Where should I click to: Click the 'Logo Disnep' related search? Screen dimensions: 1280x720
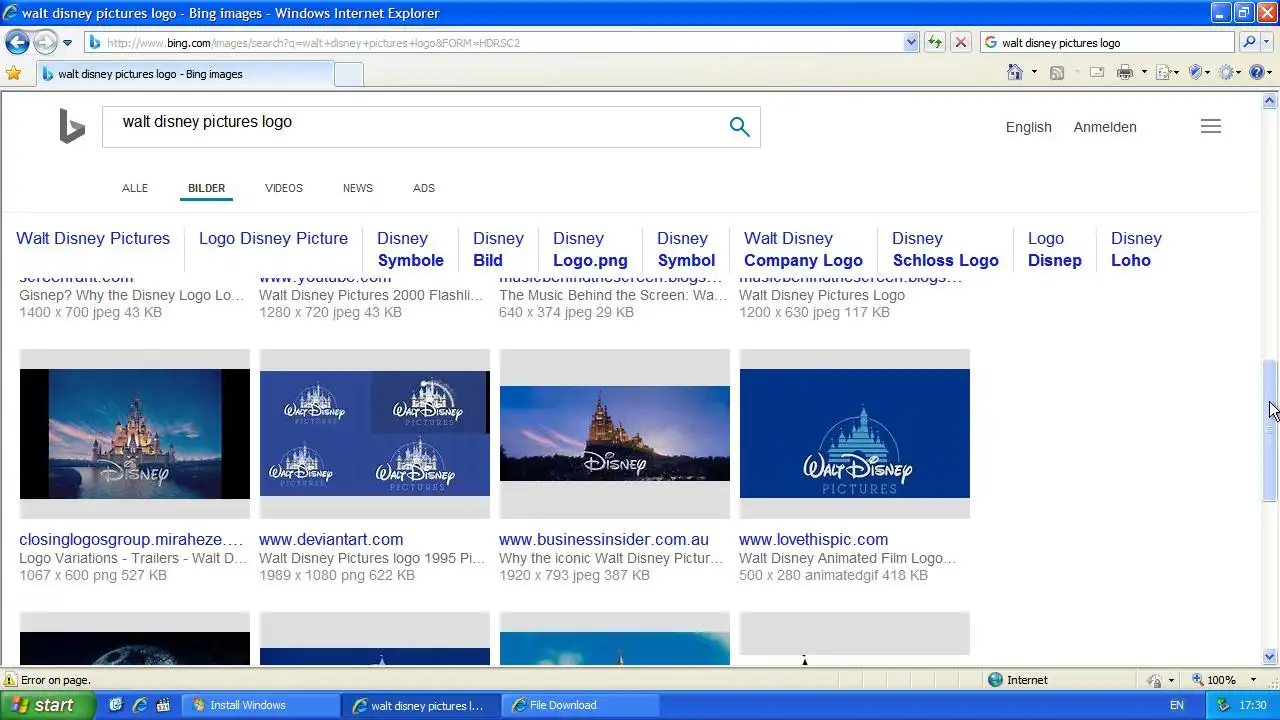[1055, 249]
